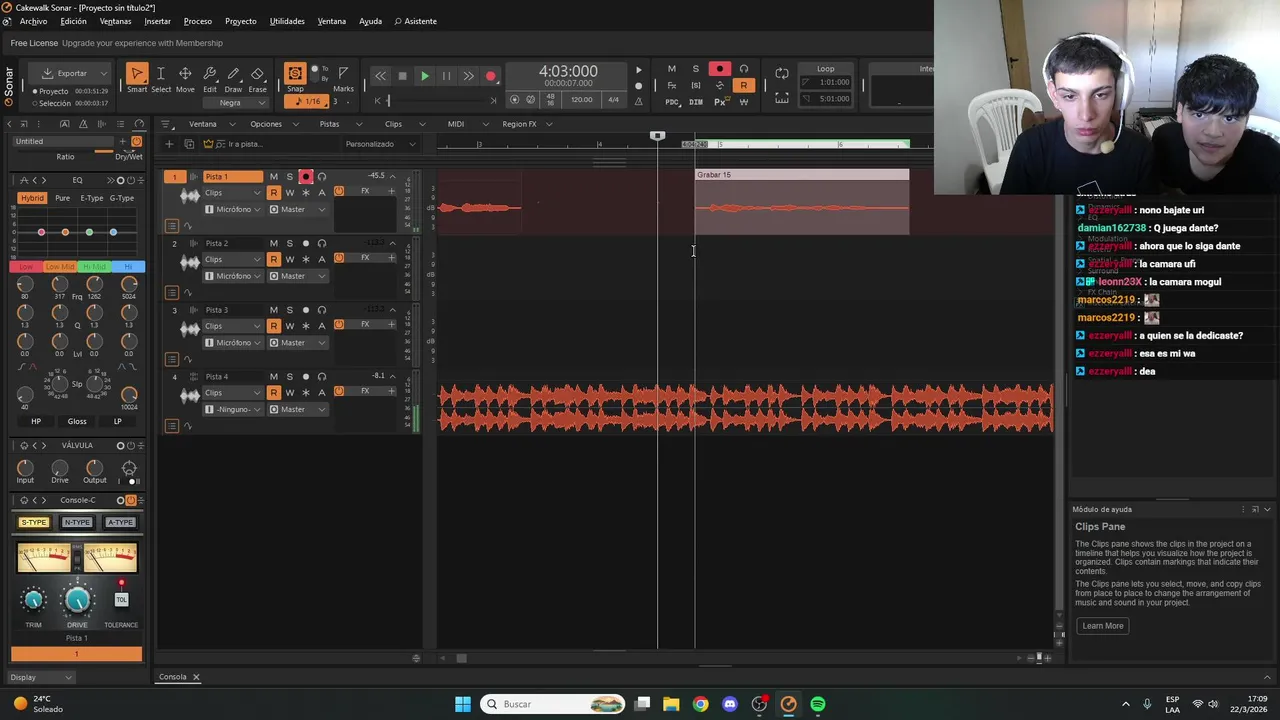Select Hybrid EQ mode
The height and width of the screenshot is (720, 1280).
(32, 198)
